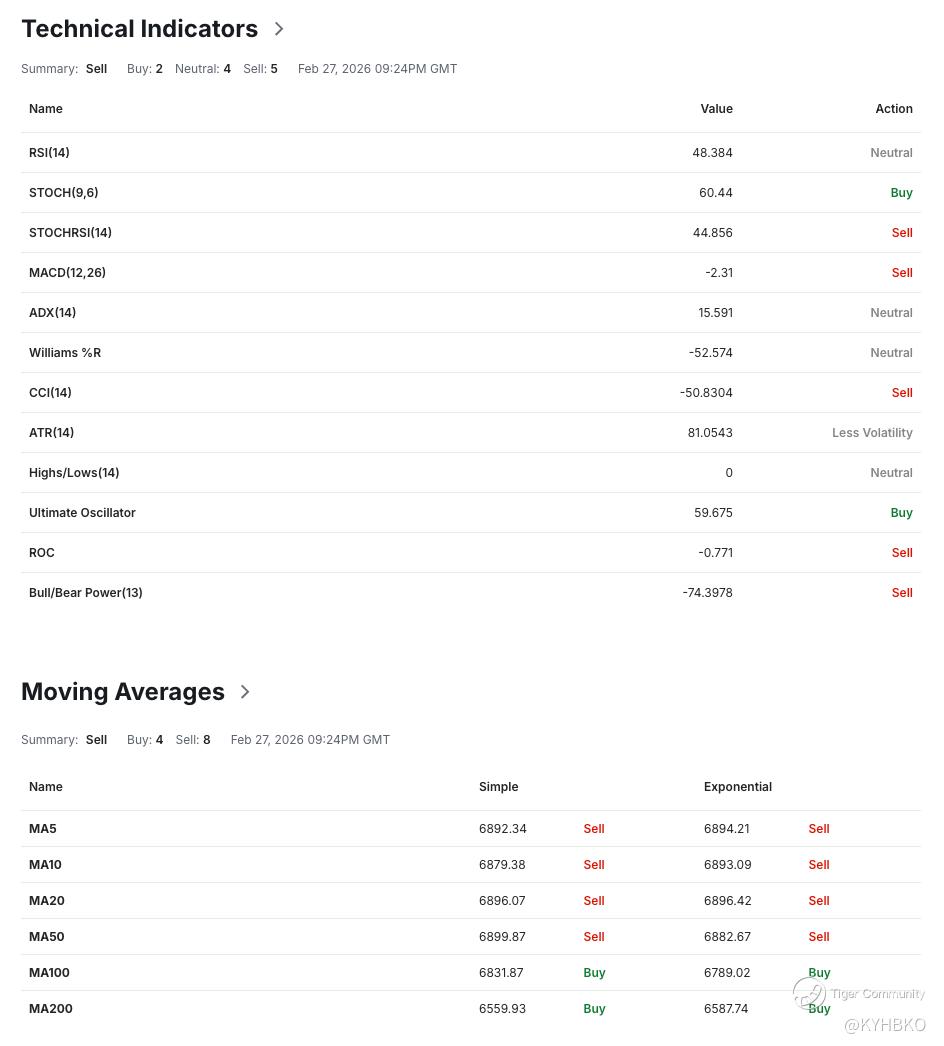Screen dimensions: 944x1046
Task: Expand the Moving Averages section arrow
Action: tap(245, 691)
